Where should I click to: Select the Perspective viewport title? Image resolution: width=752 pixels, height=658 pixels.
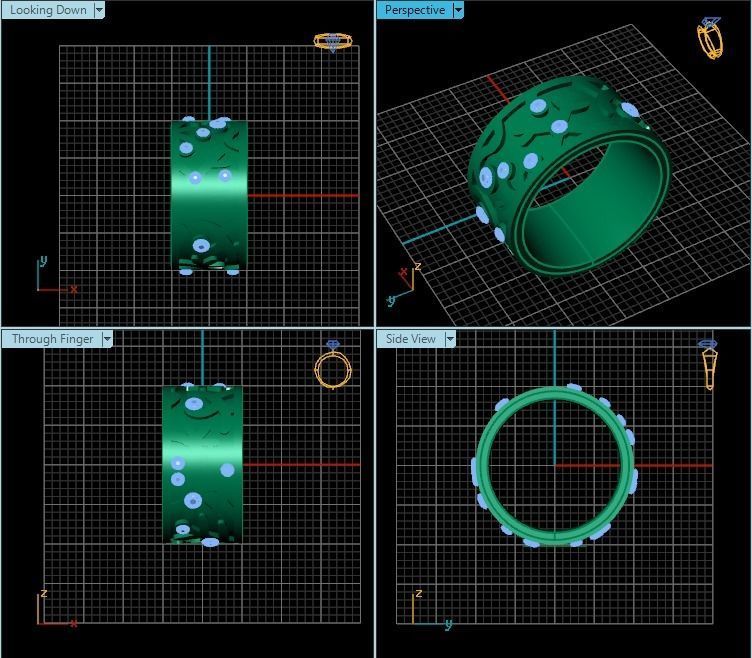click(x=415, y=10)
